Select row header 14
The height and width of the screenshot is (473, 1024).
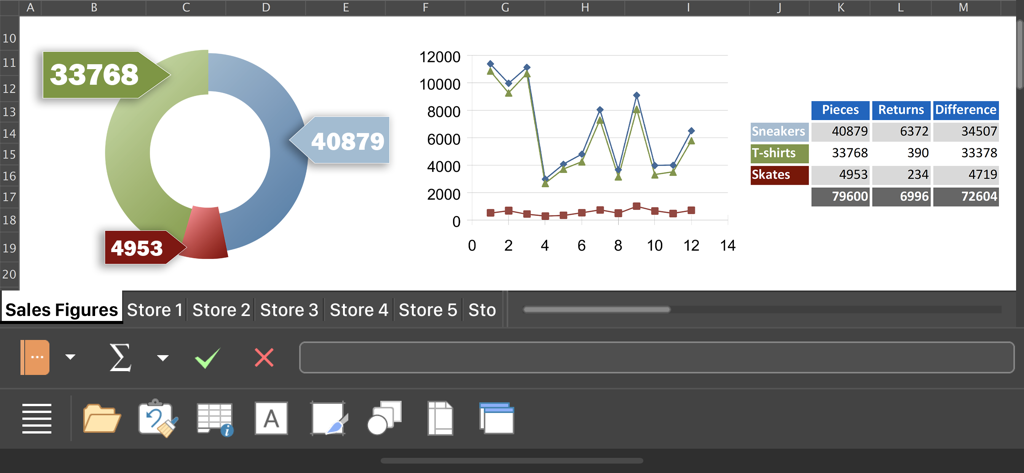10,133
